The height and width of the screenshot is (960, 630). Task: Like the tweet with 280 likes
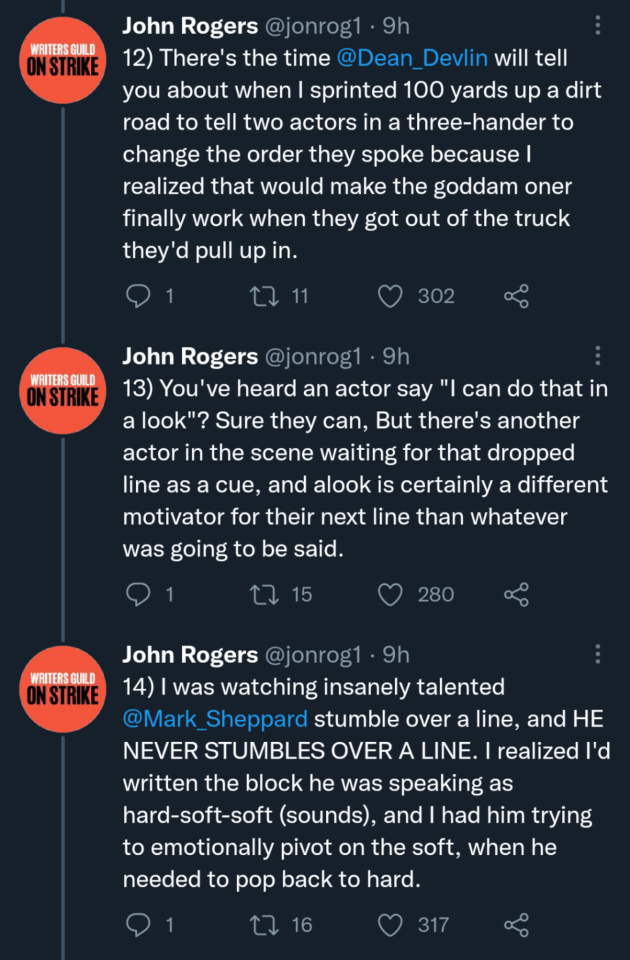point(391,594)
